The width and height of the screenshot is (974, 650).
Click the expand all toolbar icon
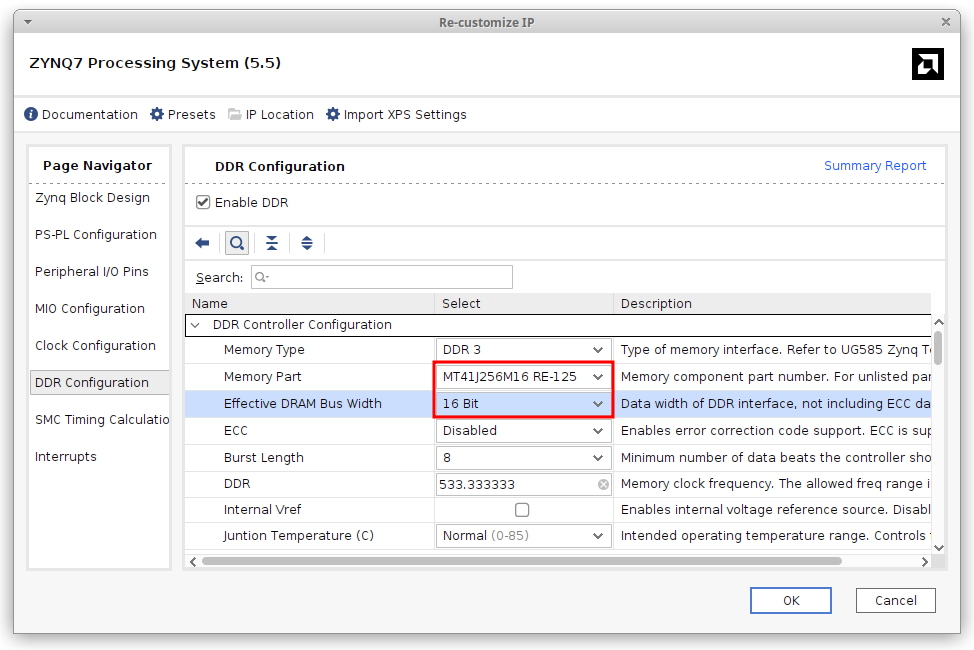point(307,243)
